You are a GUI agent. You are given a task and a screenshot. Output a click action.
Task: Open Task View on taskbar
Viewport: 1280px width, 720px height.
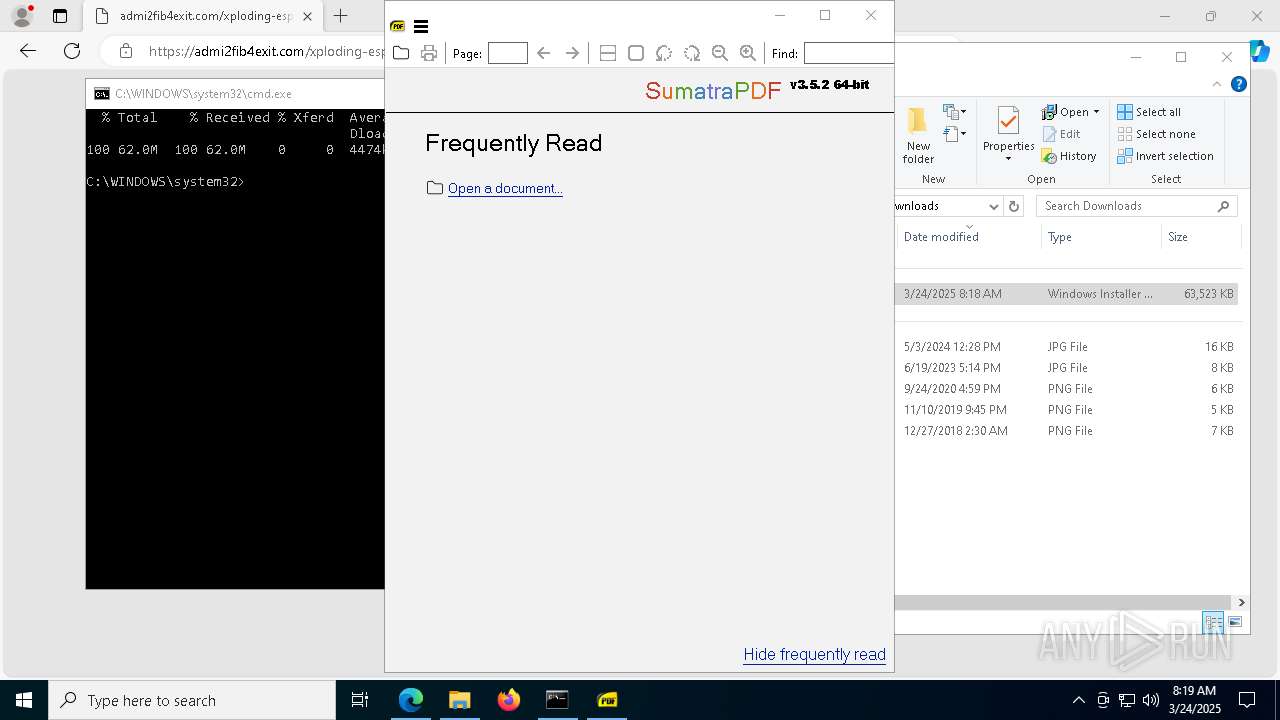360,700
